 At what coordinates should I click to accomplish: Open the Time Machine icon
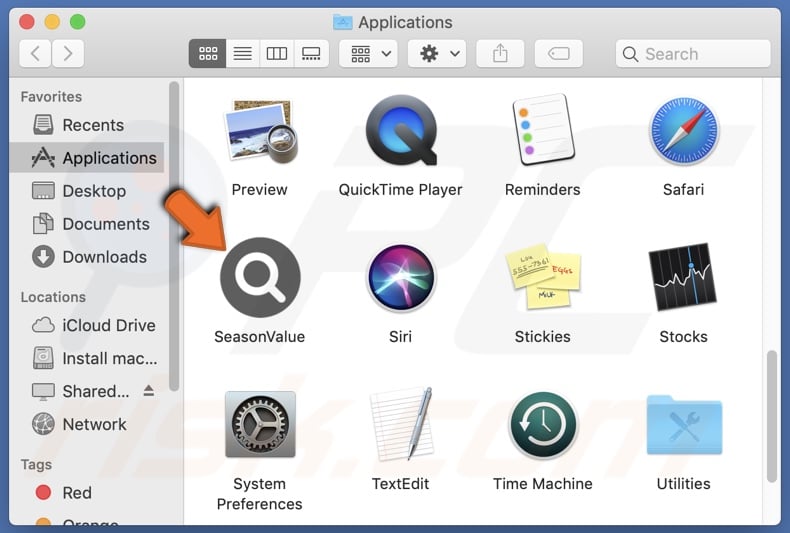click(x=543, y=425)
